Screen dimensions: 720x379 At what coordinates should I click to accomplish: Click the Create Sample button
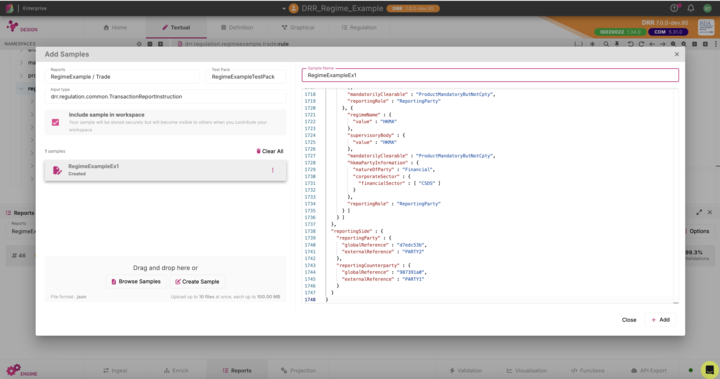pos(197,282)
